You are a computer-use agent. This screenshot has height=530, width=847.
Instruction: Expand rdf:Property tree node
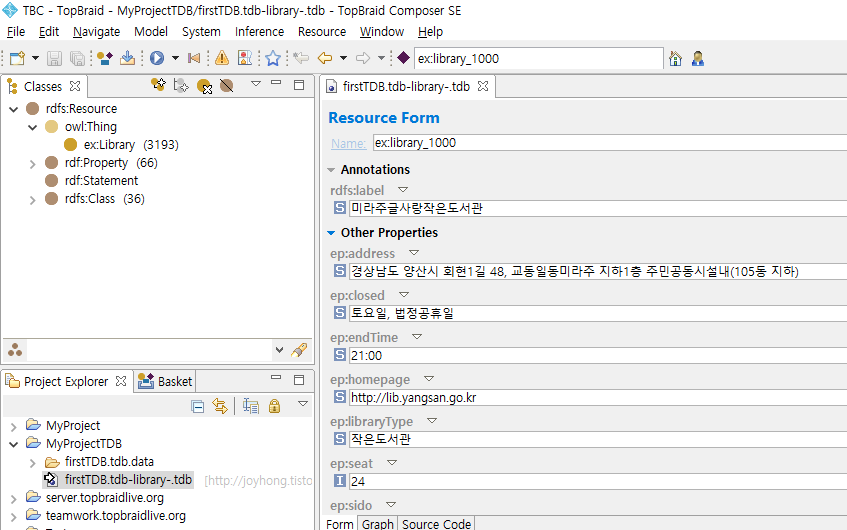(32, 164)
